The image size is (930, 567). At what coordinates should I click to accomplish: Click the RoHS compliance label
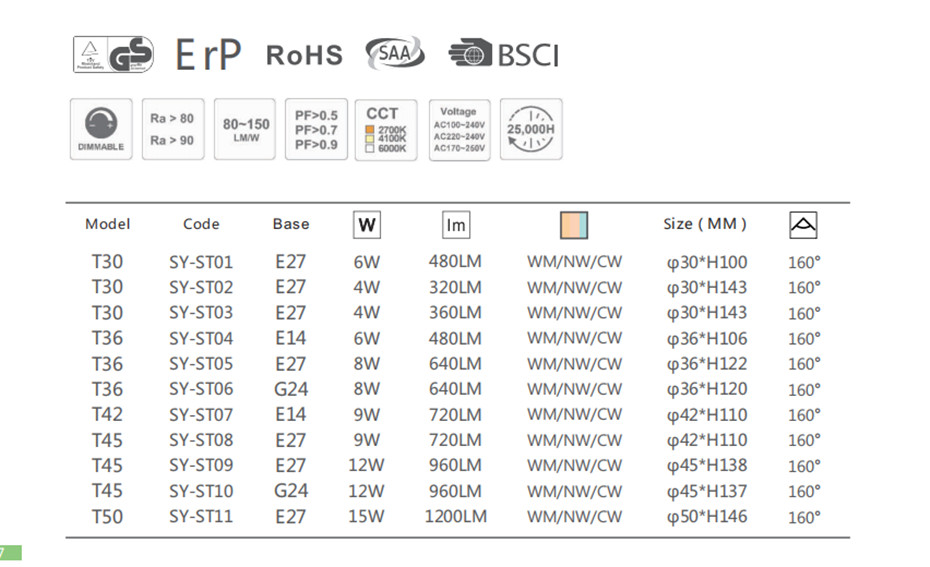point(304,55)
